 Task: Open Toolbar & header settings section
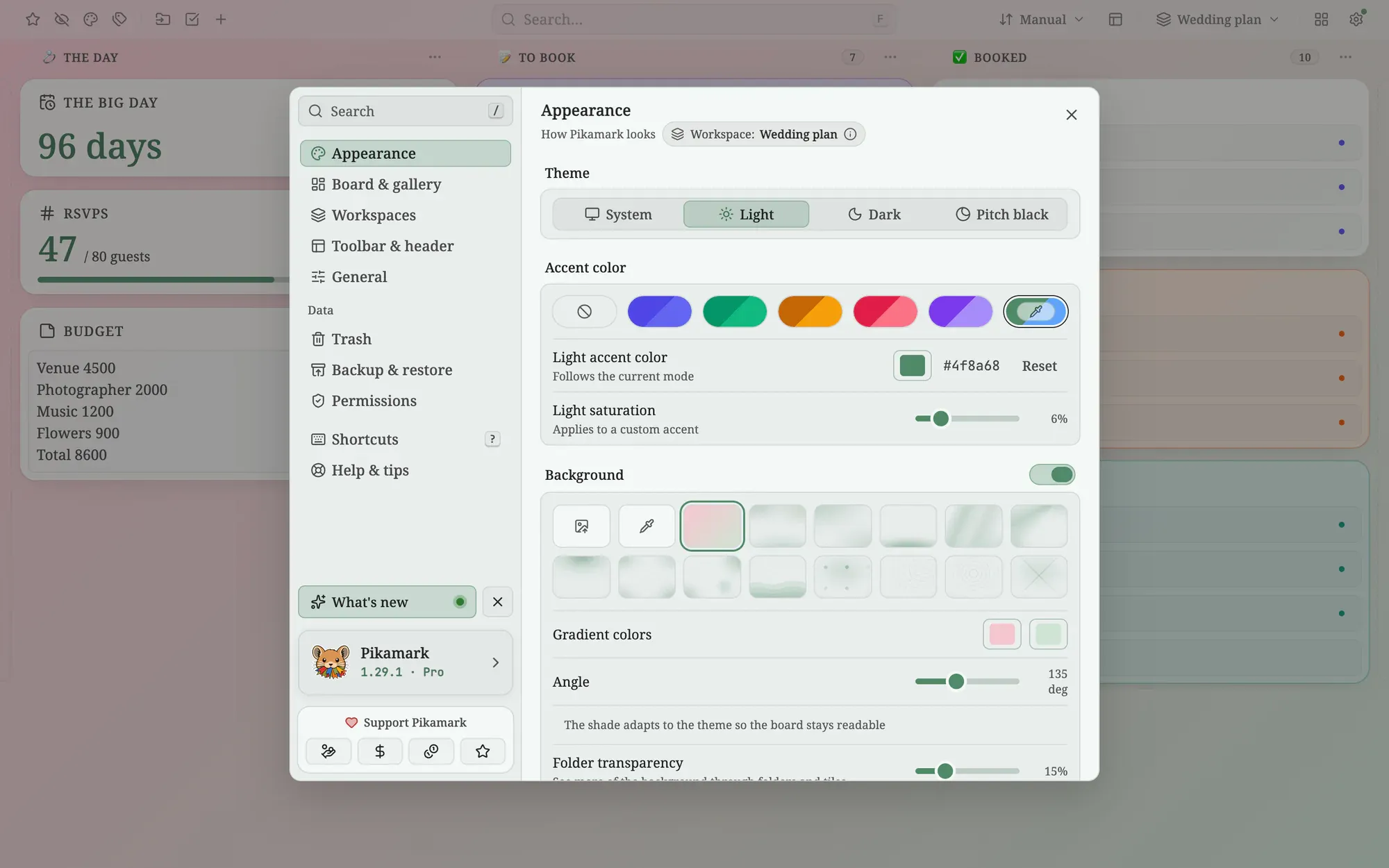coord(406,246)
